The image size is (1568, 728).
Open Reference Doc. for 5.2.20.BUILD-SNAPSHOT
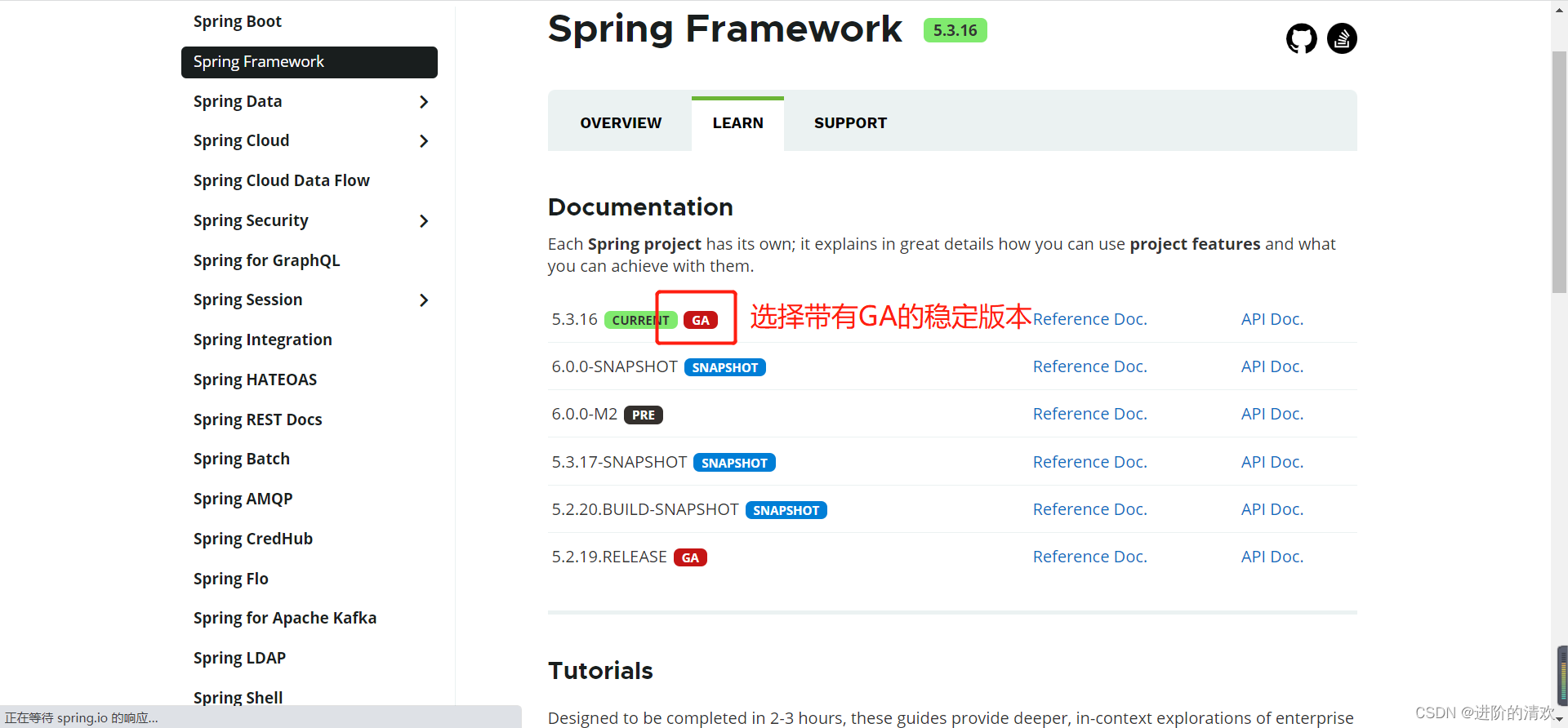pos(1089,510)
